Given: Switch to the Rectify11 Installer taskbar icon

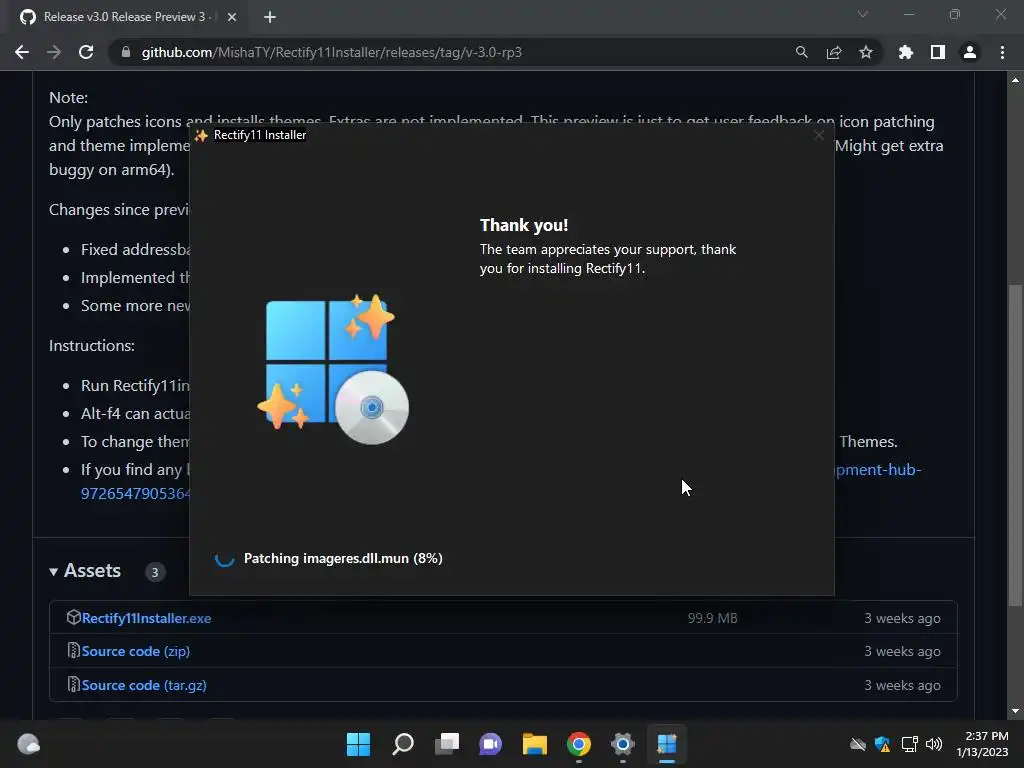Looking at the screenshot, I should 667,744.
